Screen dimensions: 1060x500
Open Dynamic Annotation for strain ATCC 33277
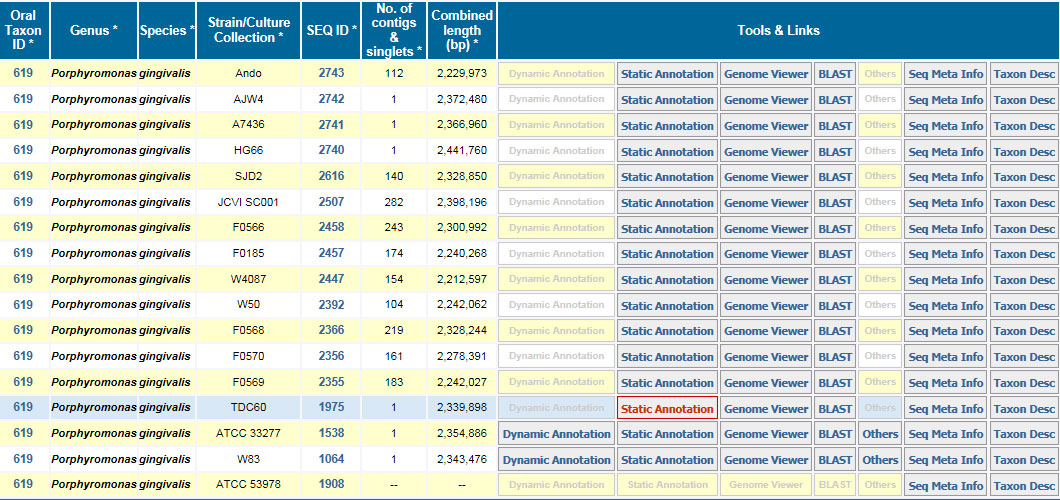click(556, 434)
